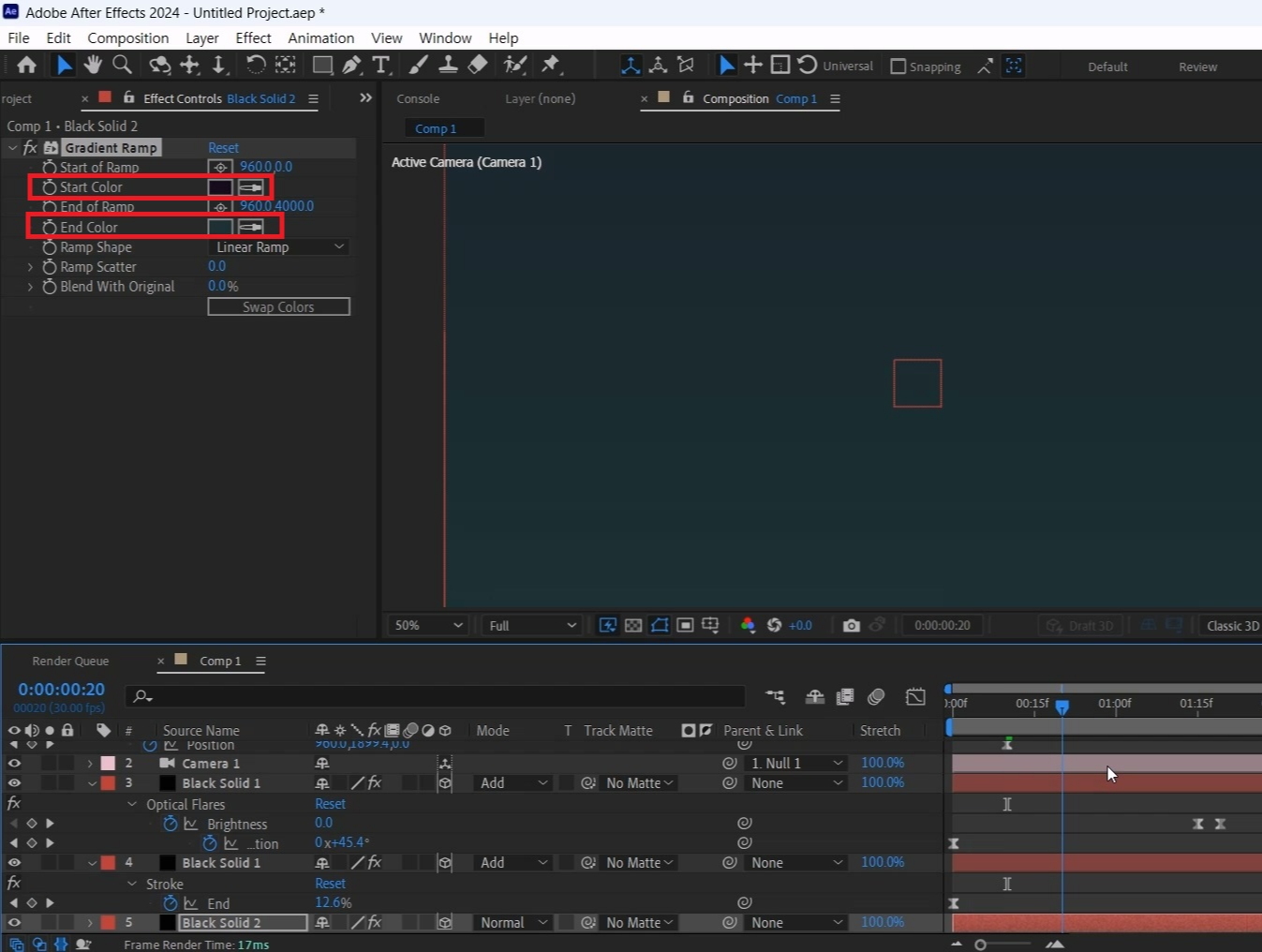
Task: Click the Show Channel color icon
Action: pyautogui.click(x=748, y=625)
